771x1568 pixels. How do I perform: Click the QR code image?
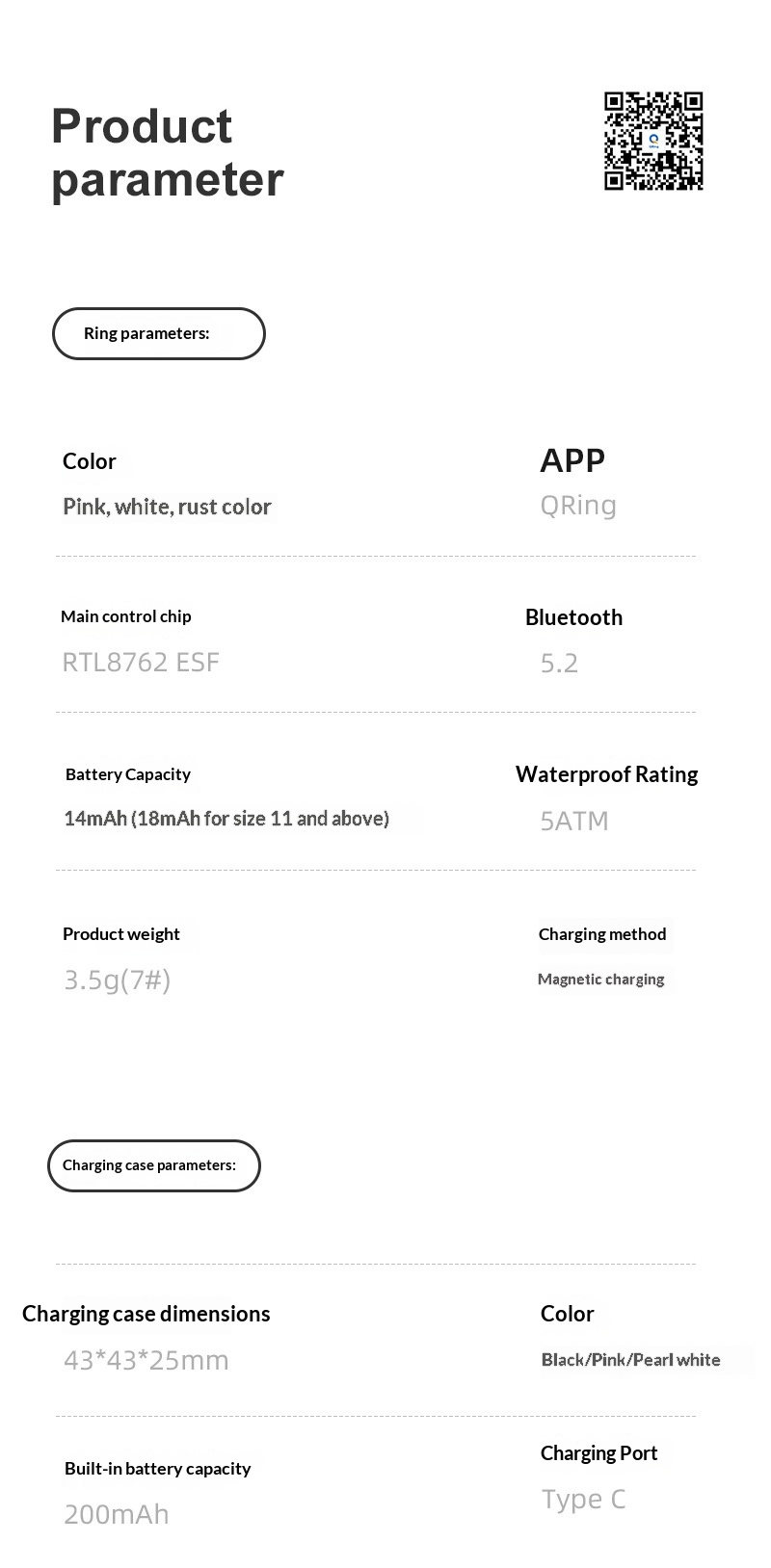(653, 142)
